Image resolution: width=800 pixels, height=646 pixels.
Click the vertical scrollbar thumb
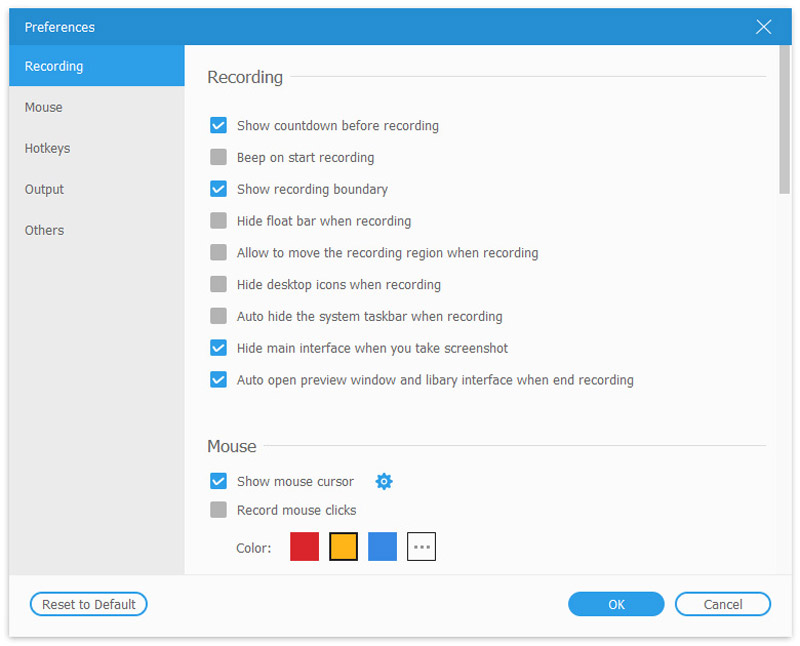click(785, 130)
